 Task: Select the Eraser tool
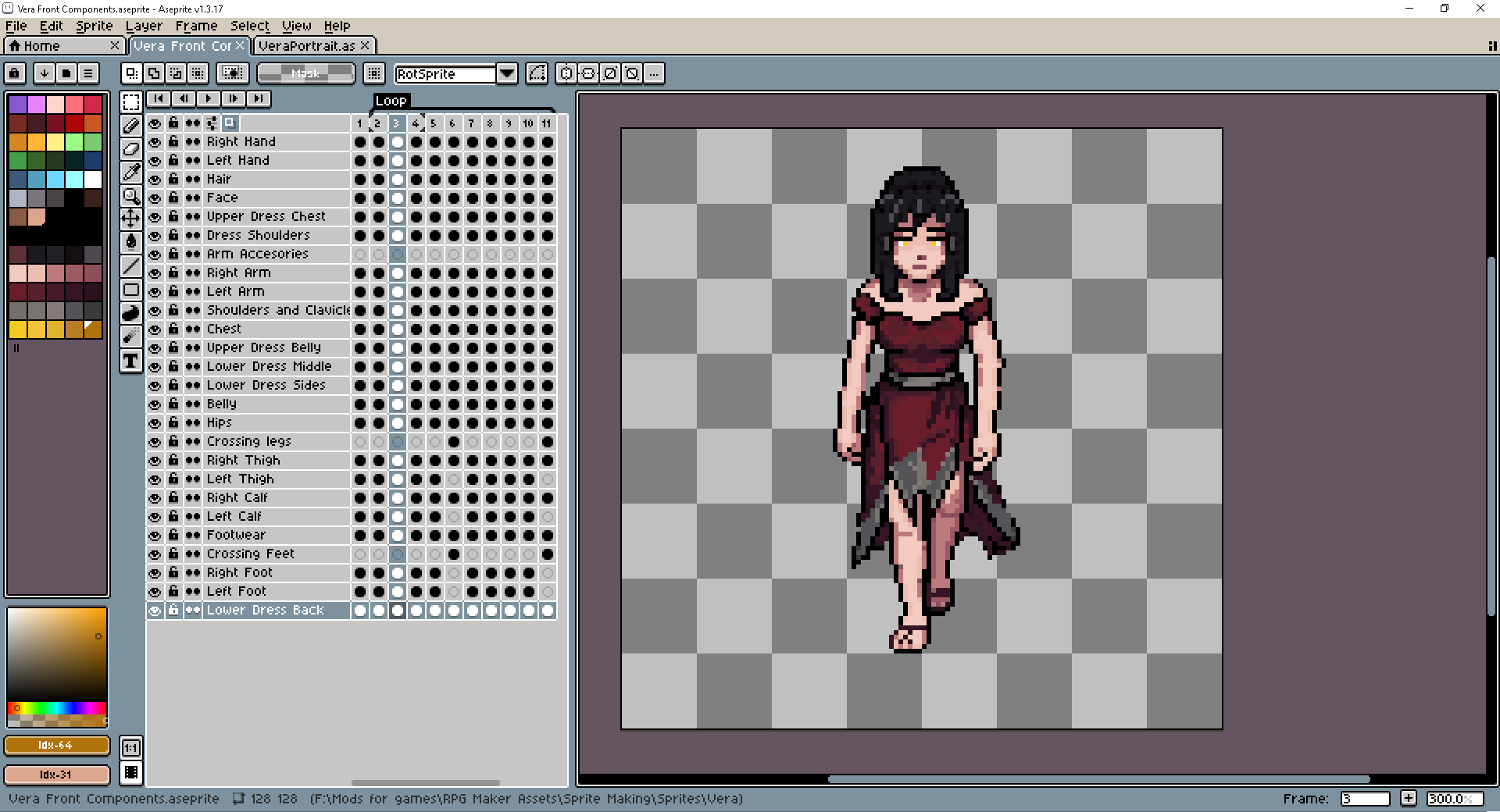[x=131, y=148]
